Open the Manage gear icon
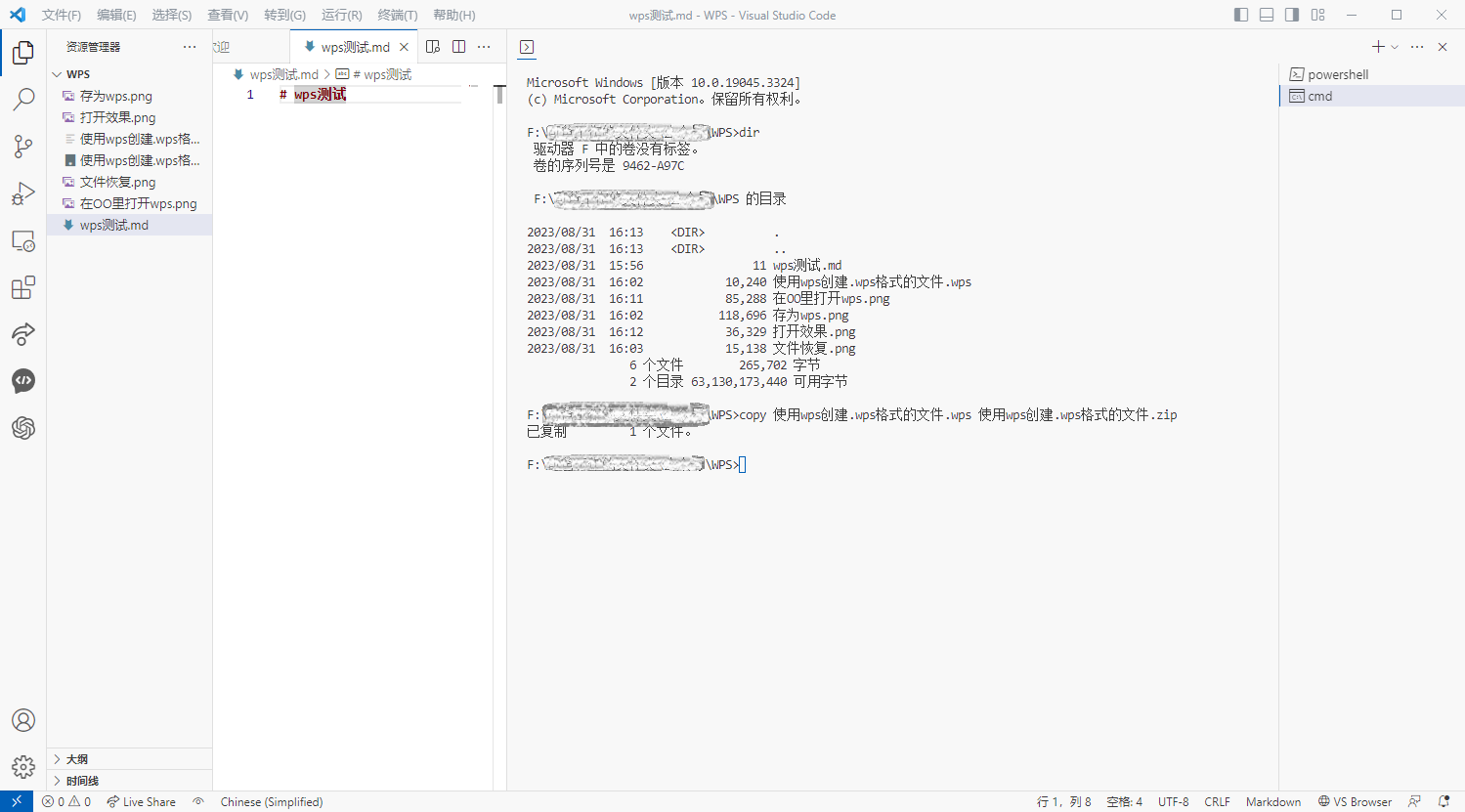The image size is (1465, 812). click(x=22, y=767)
